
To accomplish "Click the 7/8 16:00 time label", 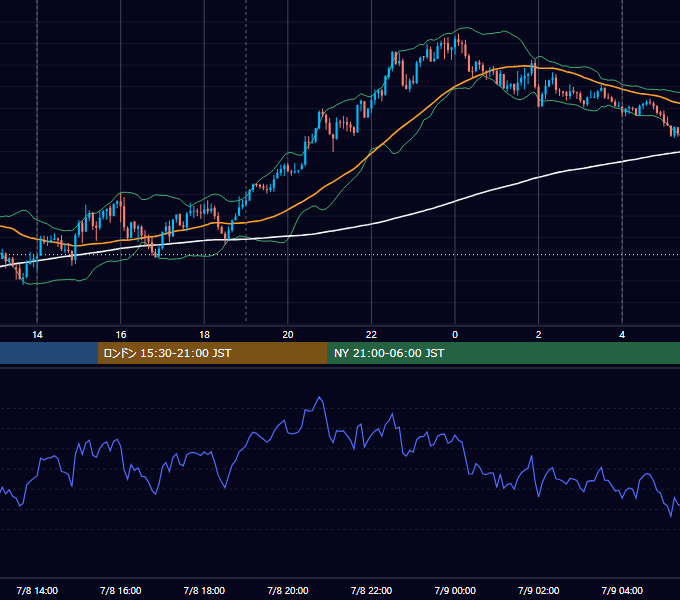I will click(x=121, y=590).
